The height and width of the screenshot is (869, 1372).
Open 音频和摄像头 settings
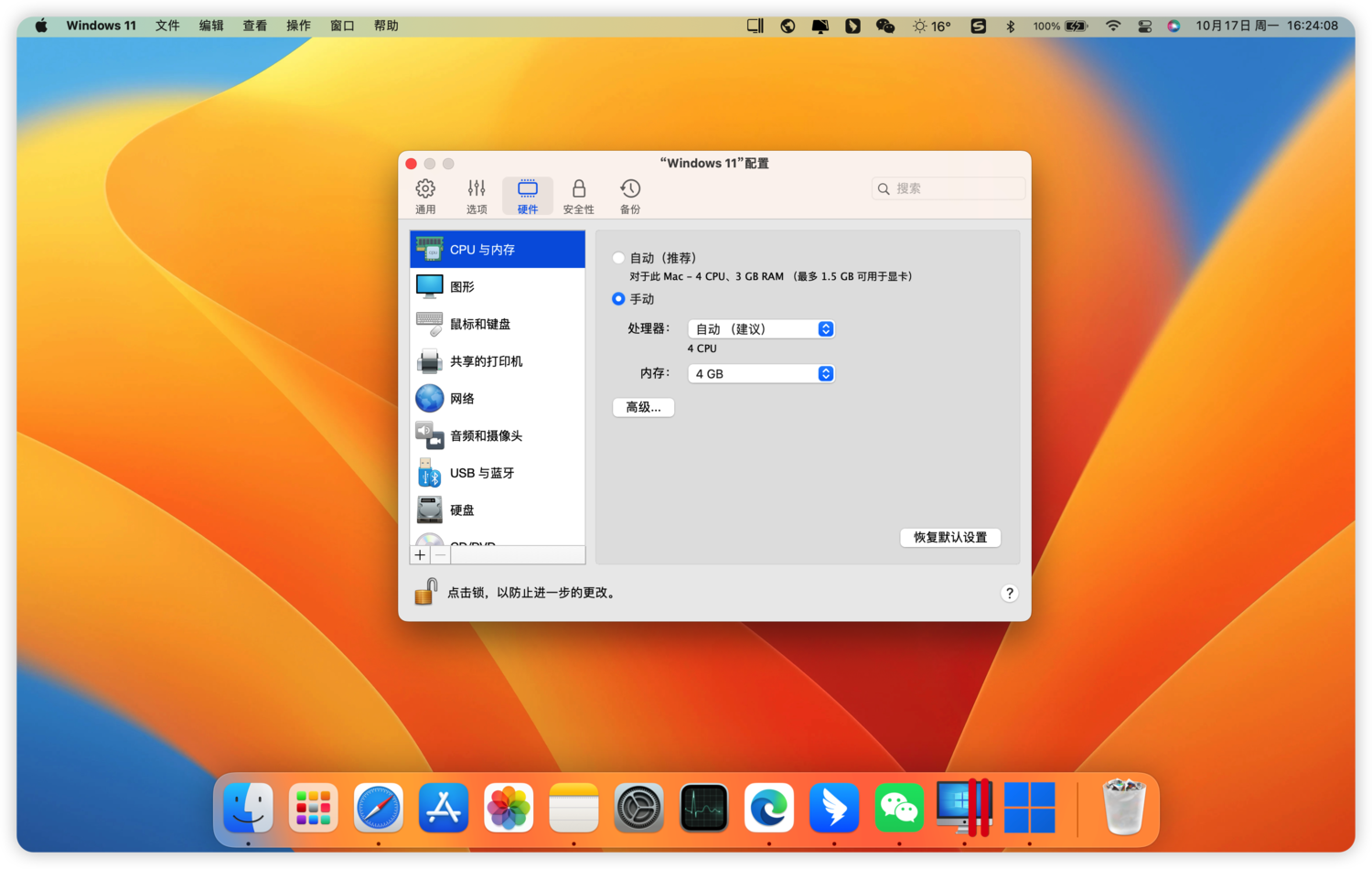click(x=498, y=435)
